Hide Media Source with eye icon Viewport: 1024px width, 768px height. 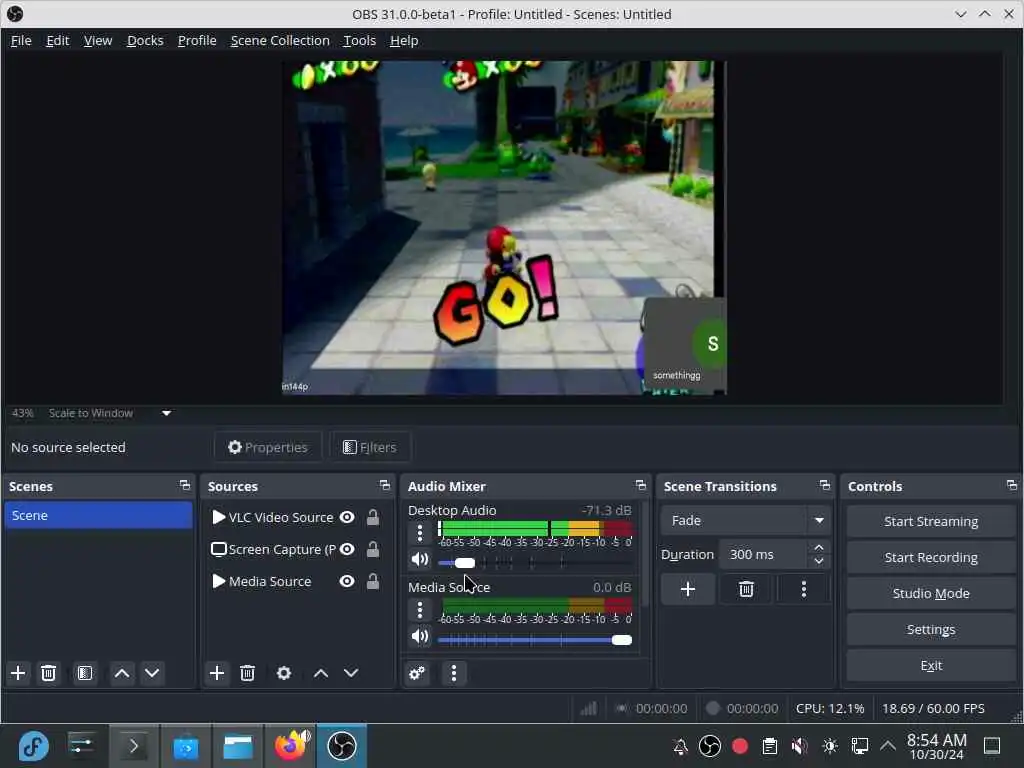pyautogui.click(x=347, y=581)
